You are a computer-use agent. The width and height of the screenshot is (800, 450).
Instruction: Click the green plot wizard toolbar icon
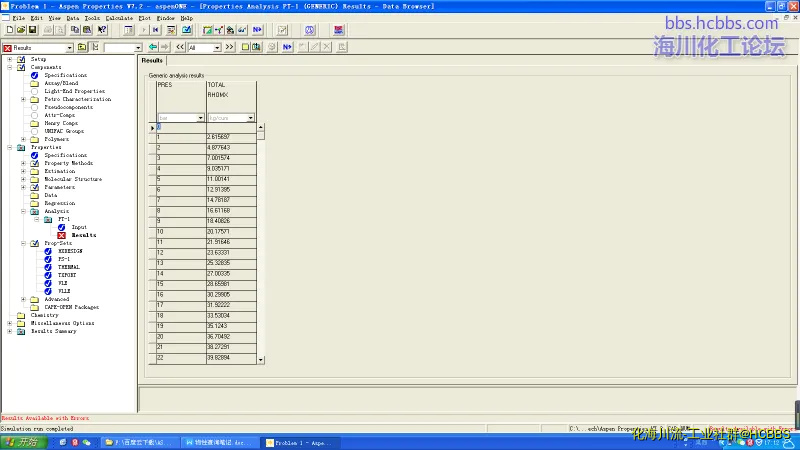(207, 30)
